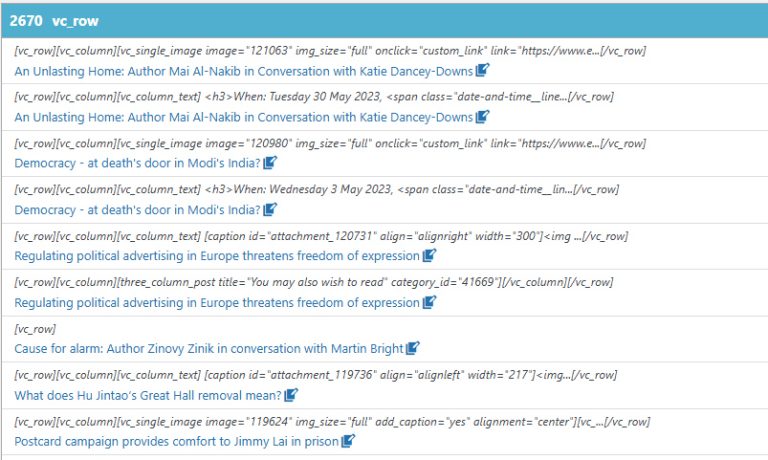Open Cause for alarm Zinovy Zinik link
The width and height of the screenshot is (768, 460).
click(209, 349)
